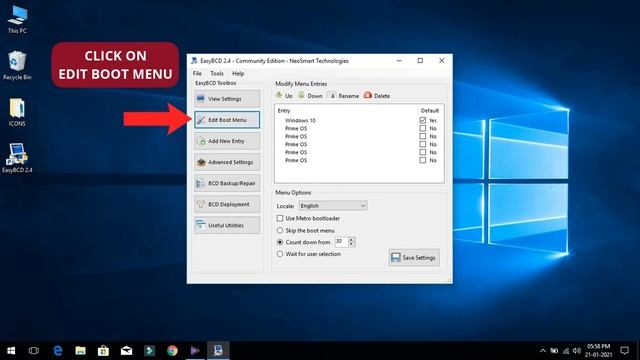Open View Settings in EasyBCD Toolbox
Image resolution: width=640 pixels, height=360 pixels.
(227, 99)
